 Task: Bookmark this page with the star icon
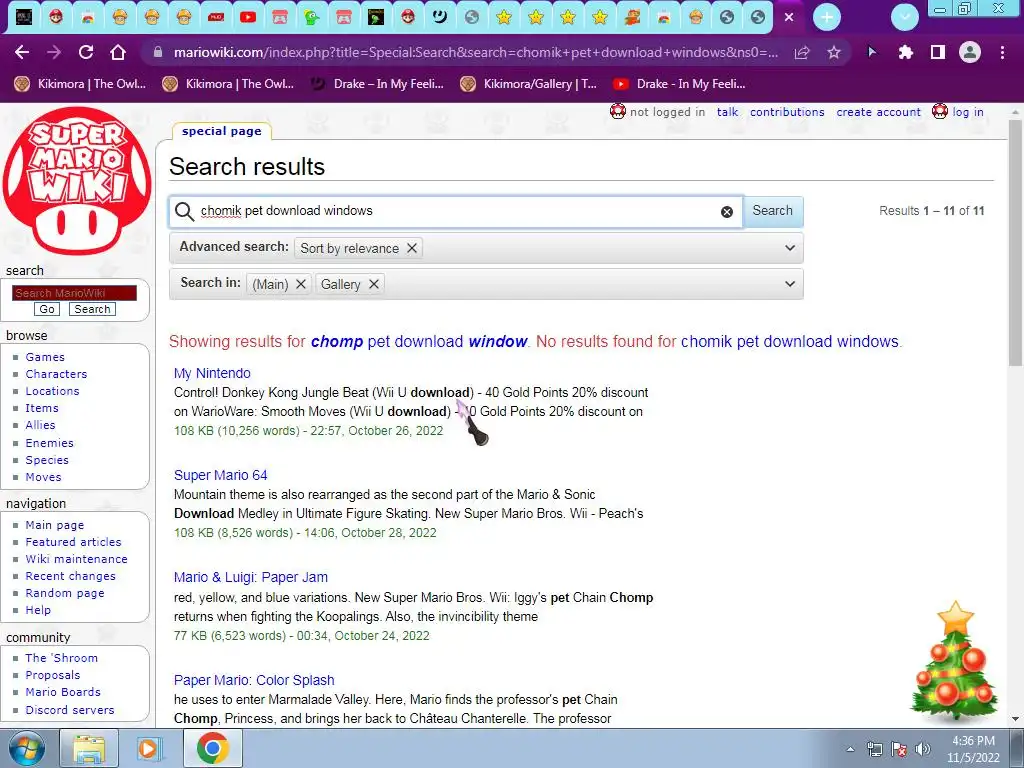pos(834,52)
